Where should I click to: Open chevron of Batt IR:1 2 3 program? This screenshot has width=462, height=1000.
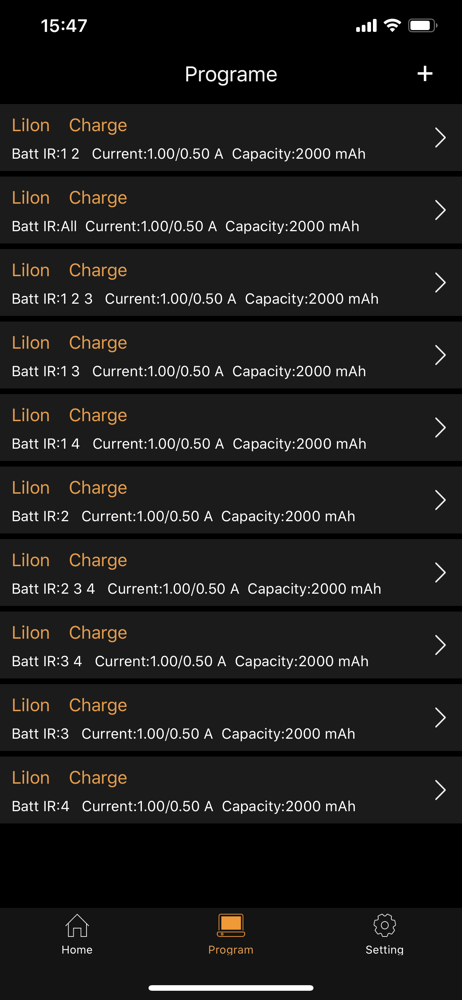440,283
